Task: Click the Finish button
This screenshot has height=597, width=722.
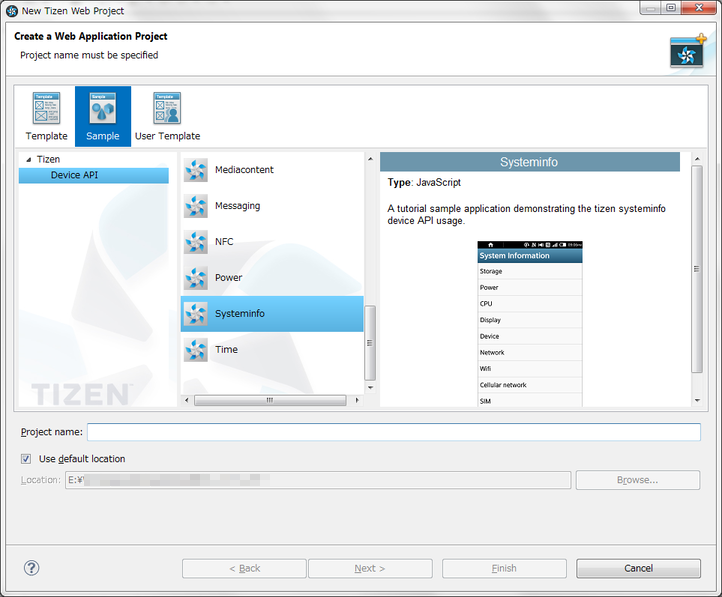Action: 504,568
